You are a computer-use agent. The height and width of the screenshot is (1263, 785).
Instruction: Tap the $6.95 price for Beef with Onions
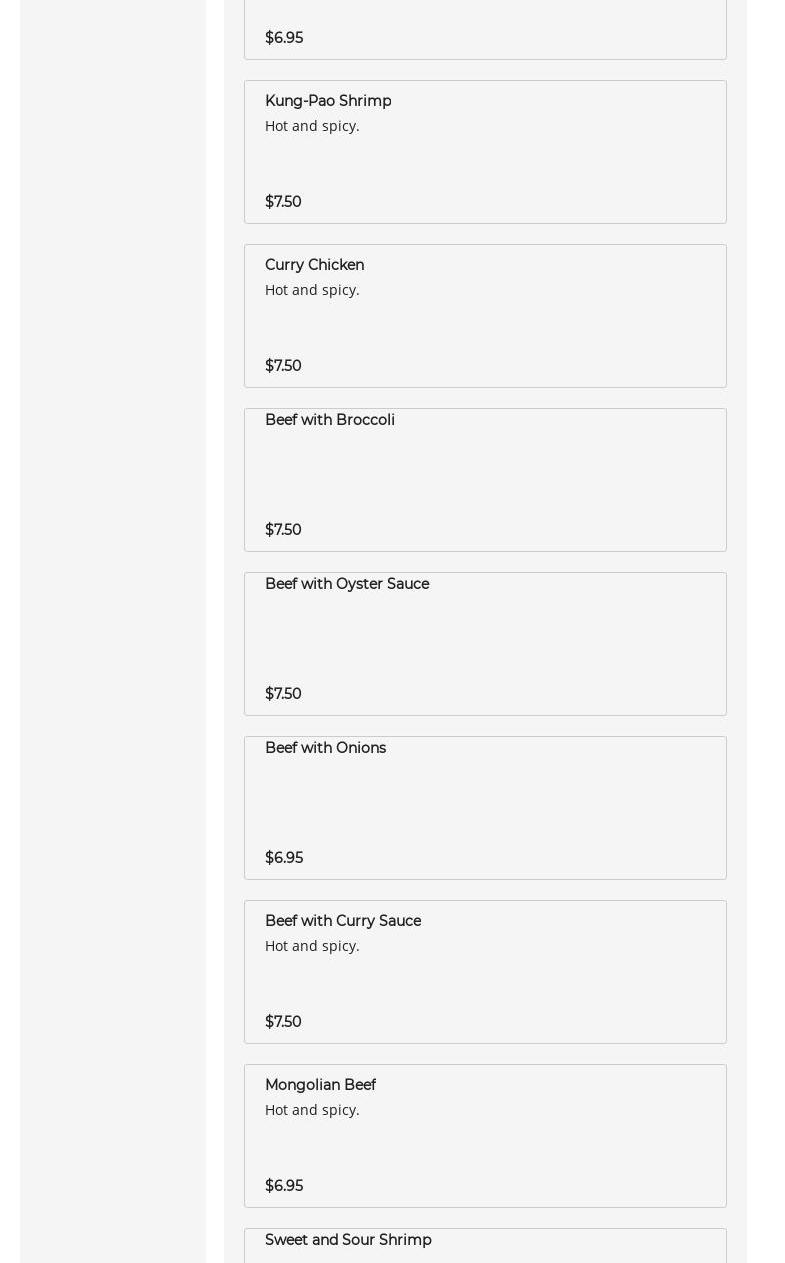click(x=284, y=858)
